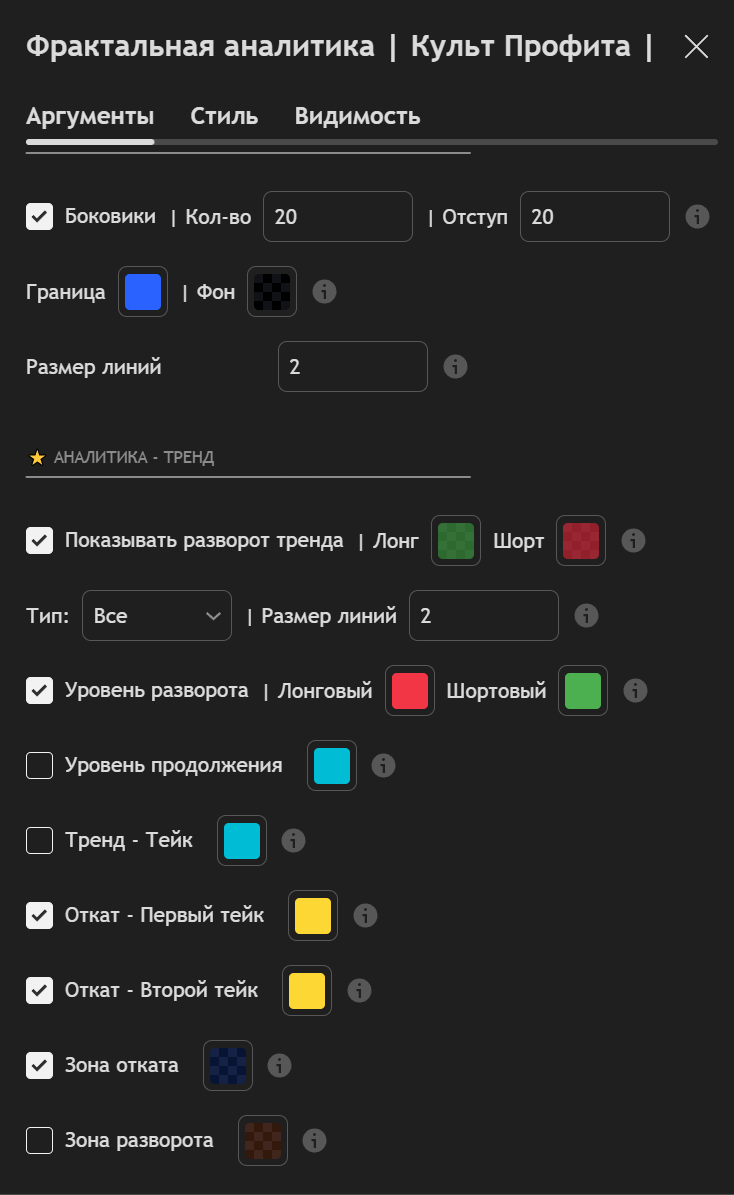Click info icon for Откат - Первый тейк
Image resolution: width=734 pixels, height=1195 pixels.
pos(365,915)
